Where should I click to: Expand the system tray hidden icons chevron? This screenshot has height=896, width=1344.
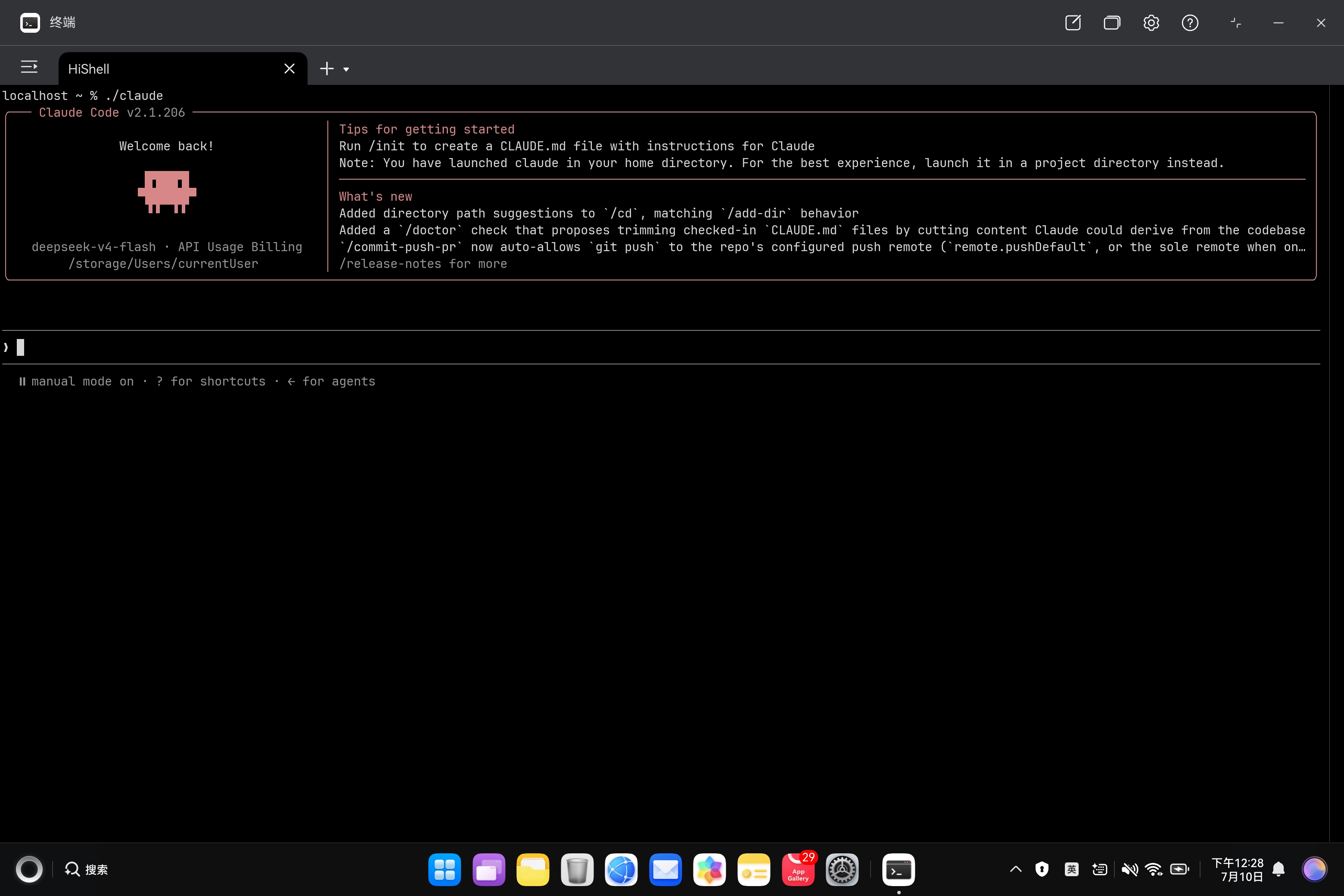[x=1015, y=869]
